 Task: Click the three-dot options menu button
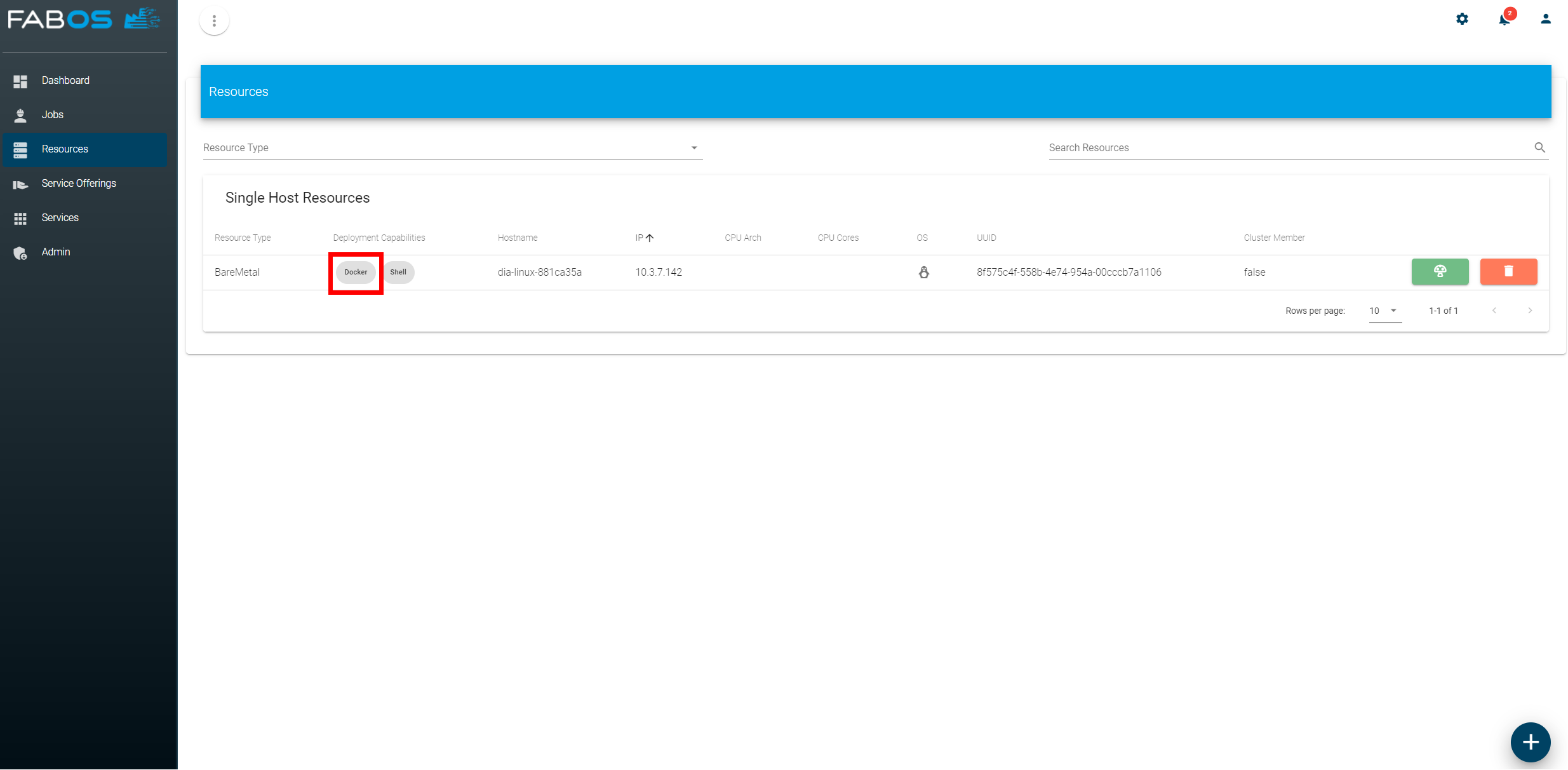[x=215, y=21]
